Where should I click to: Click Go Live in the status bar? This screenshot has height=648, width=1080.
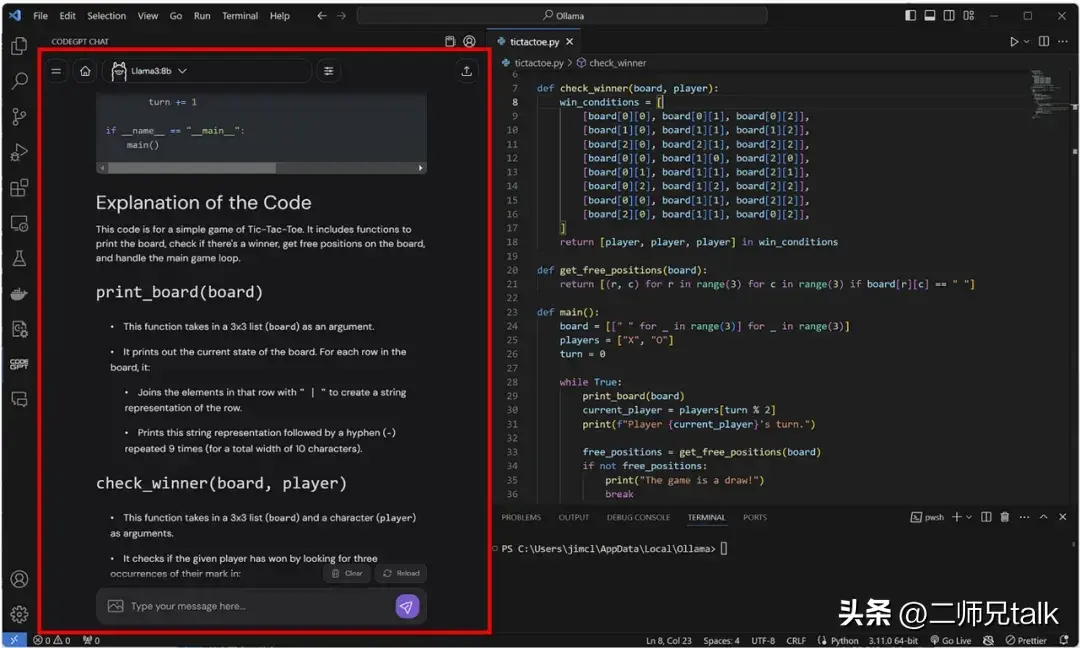pyautogui.click(x=950, y=640)
